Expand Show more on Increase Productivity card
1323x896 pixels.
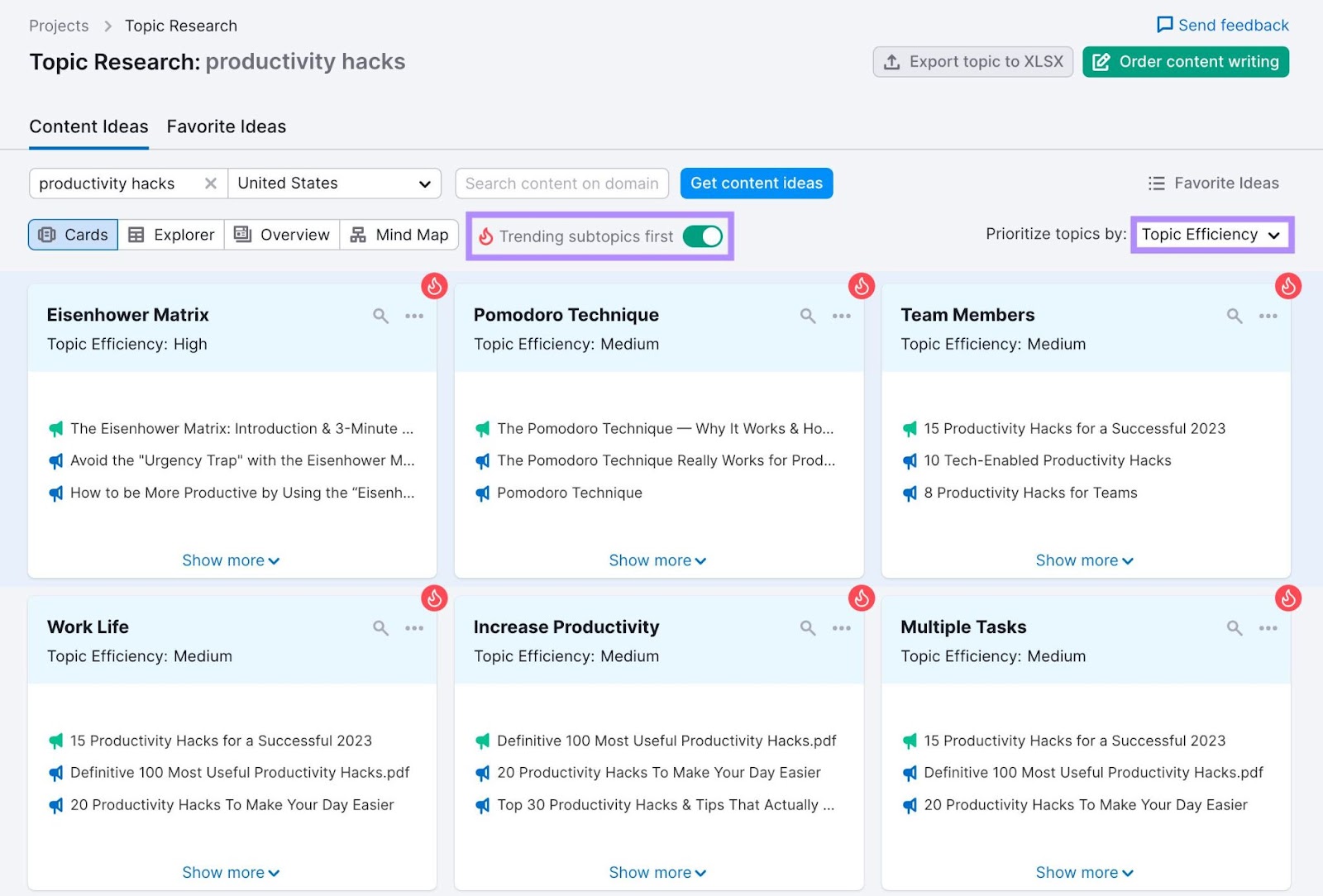[x=657, y=872]
